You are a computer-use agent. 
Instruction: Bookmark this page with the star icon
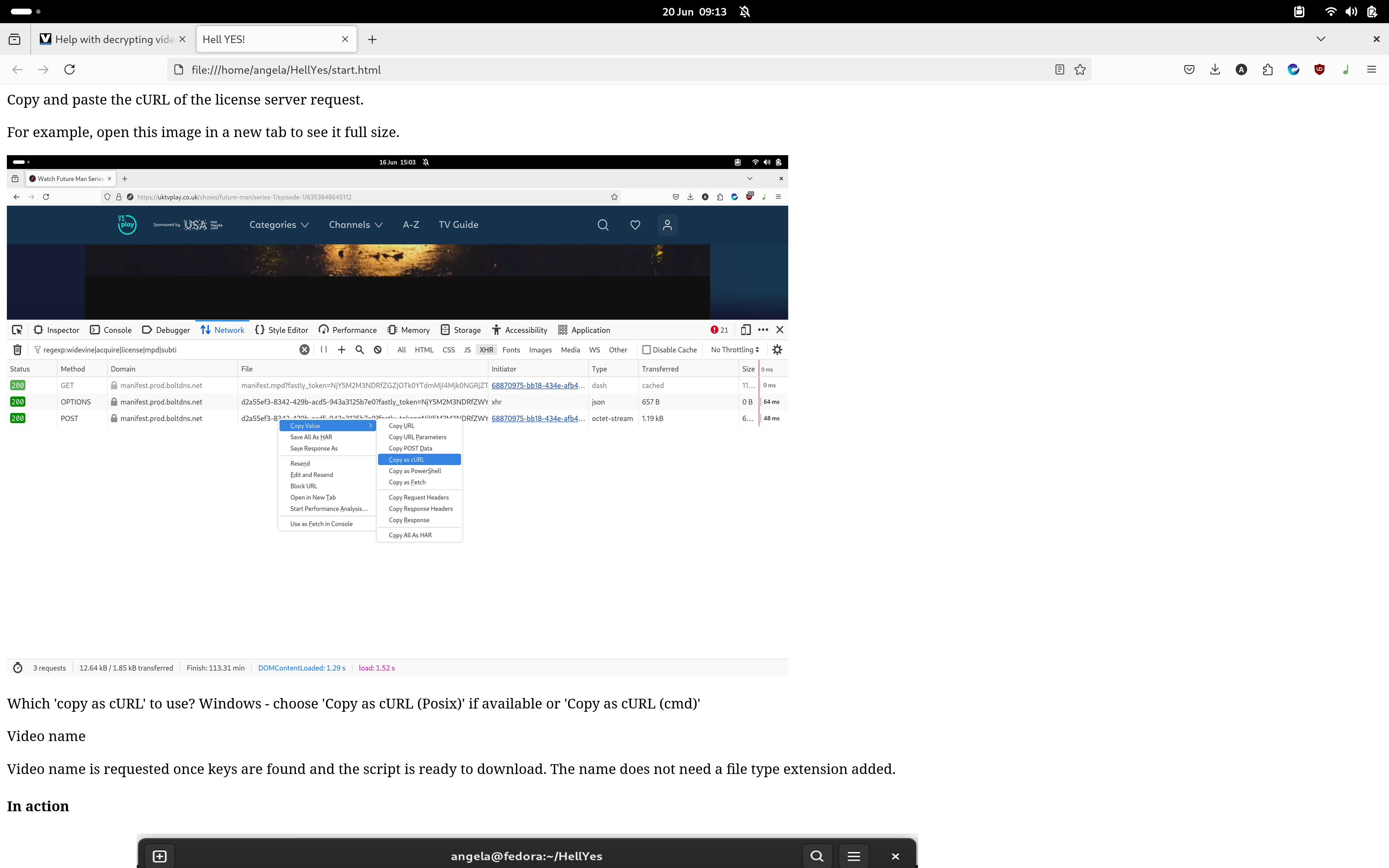[1080, 69]
